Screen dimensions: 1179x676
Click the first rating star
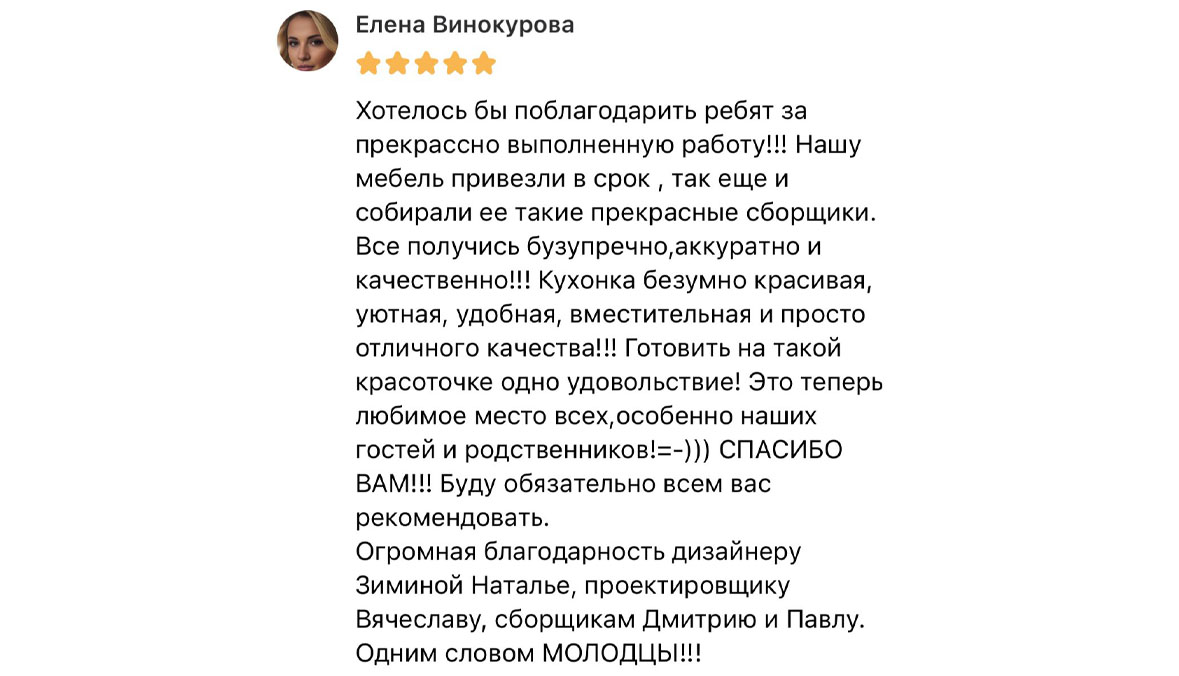[368, 63]
